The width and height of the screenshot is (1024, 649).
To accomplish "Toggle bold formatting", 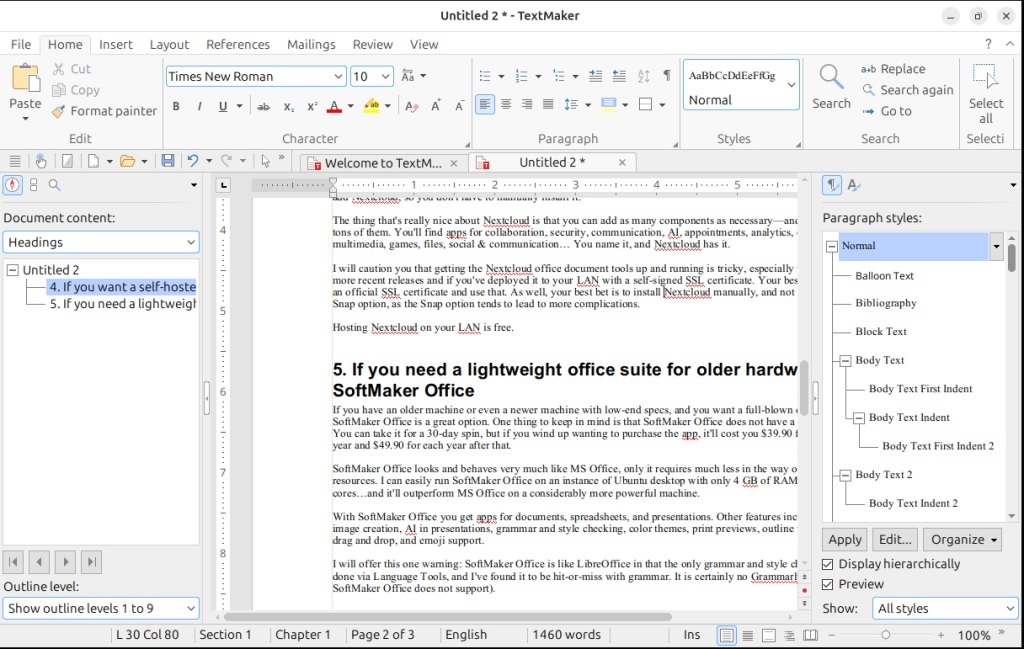I will click(x=176, y=106).
